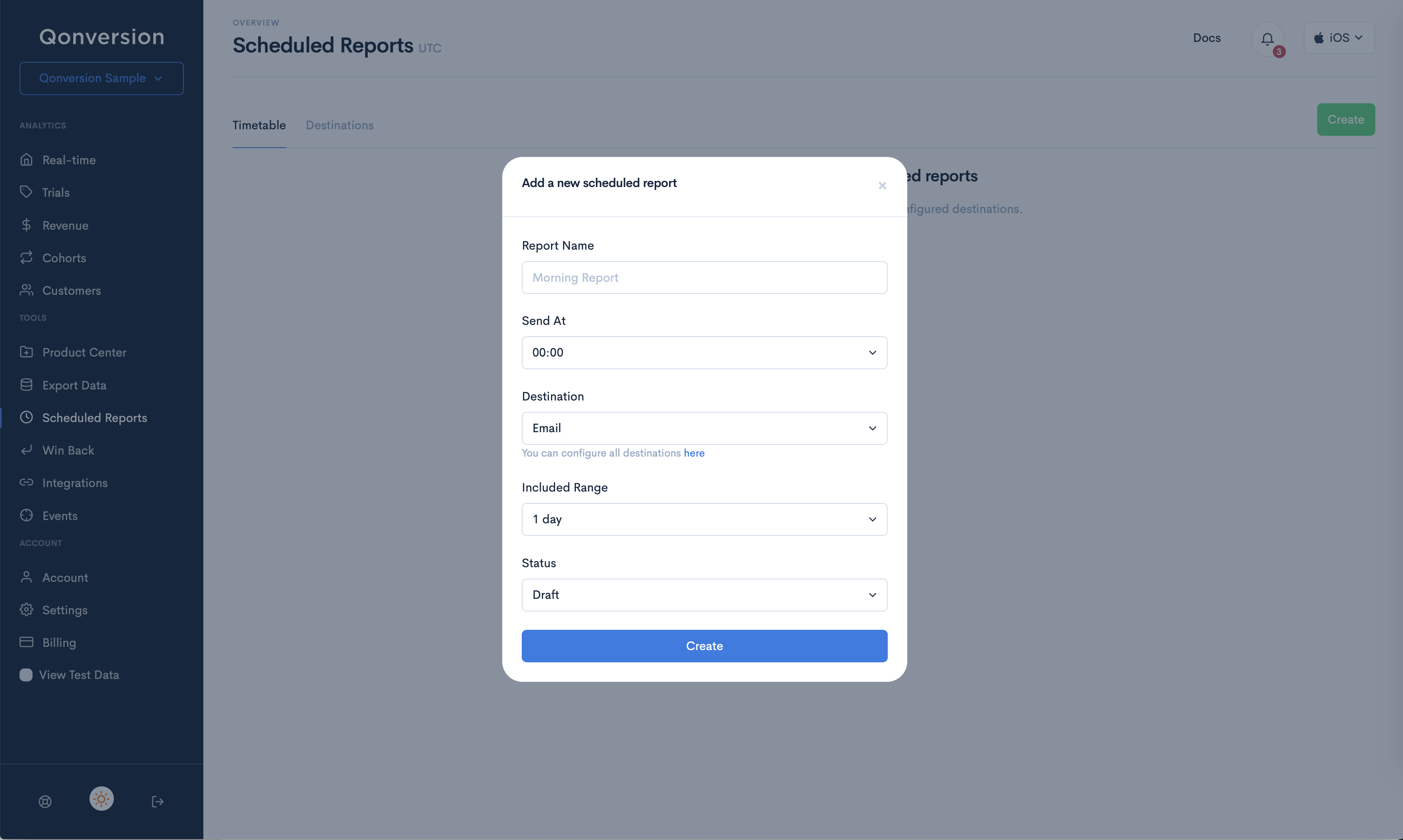This screenshot has width=1403, height=840.
Task: Click the notification count badge
Action: point(1279,52)
